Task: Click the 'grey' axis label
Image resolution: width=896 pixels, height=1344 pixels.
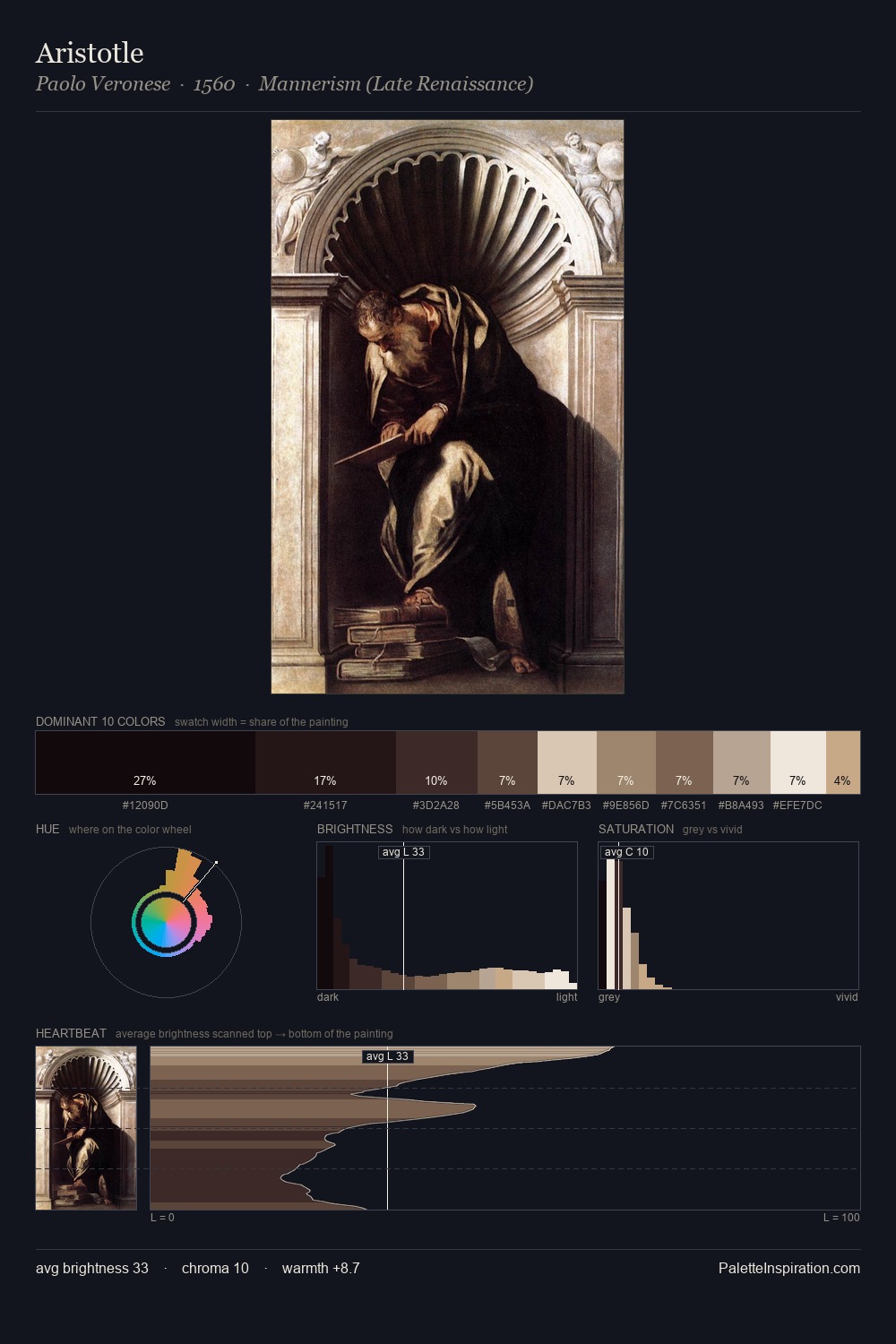Action: (x=609, y=997)
